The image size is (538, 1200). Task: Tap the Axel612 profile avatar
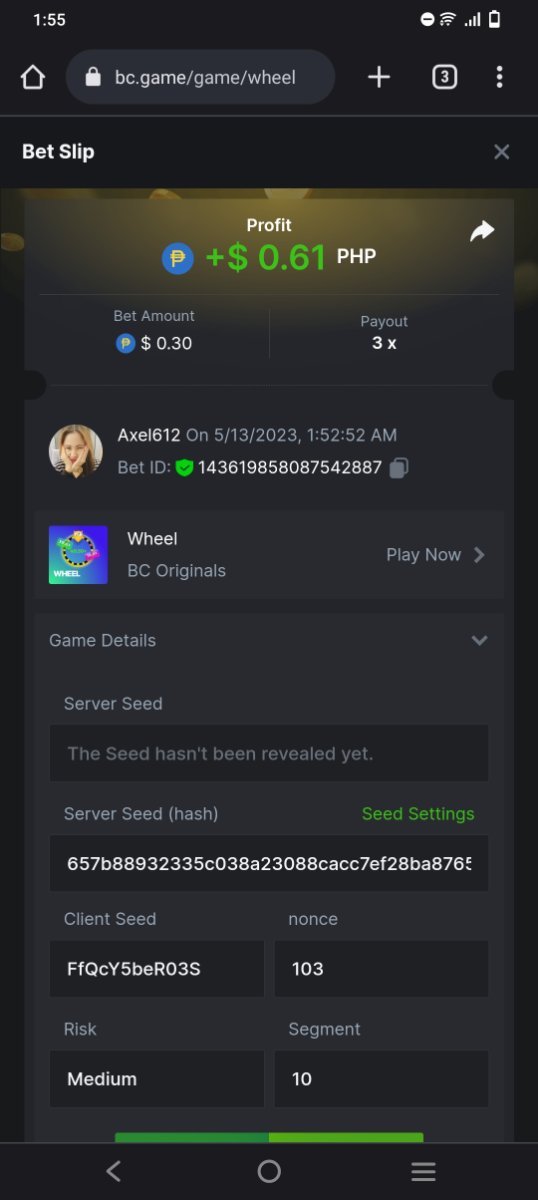pyautogui.click(x=76, y=452)
